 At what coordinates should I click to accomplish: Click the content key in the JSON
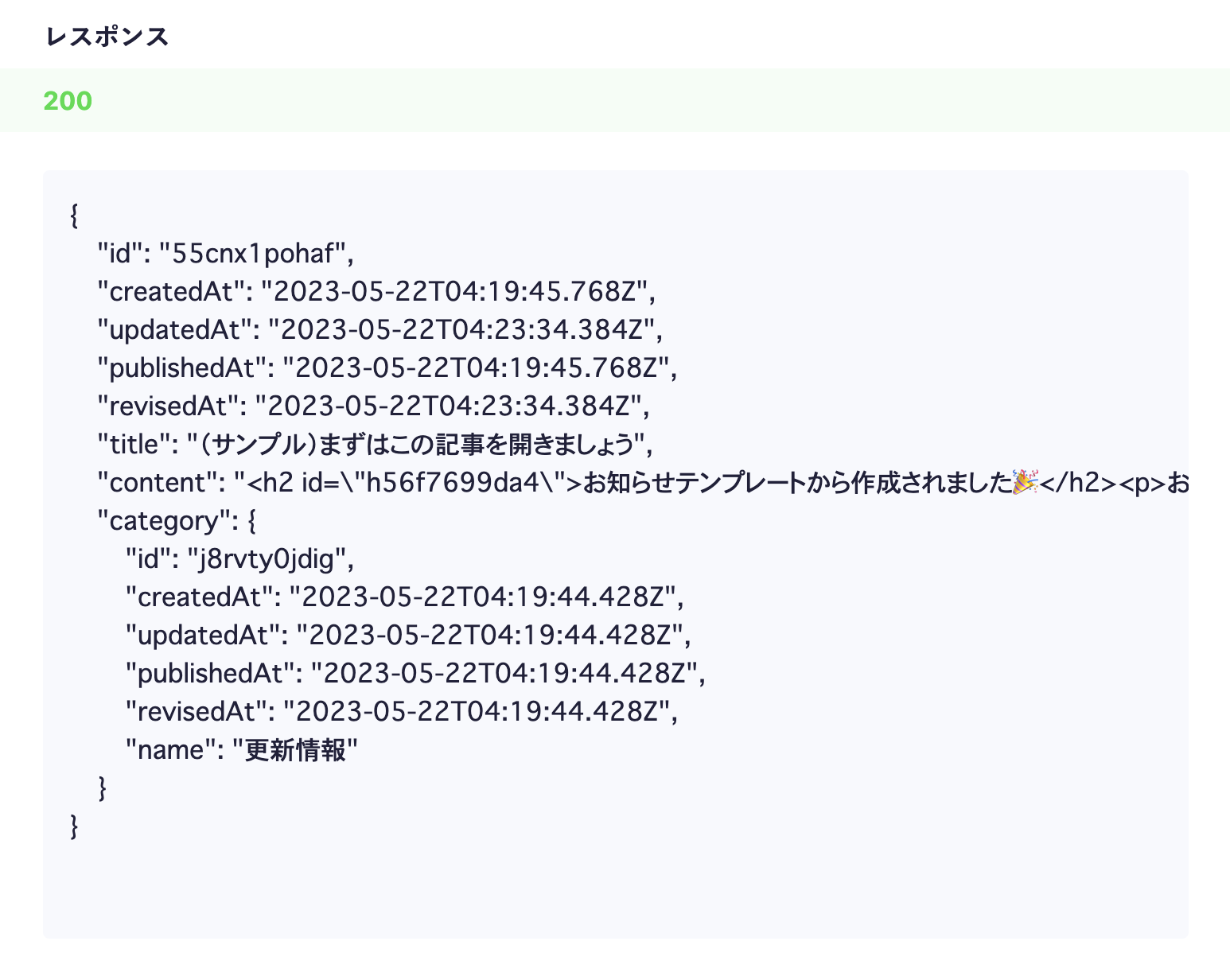coord(158,483)
